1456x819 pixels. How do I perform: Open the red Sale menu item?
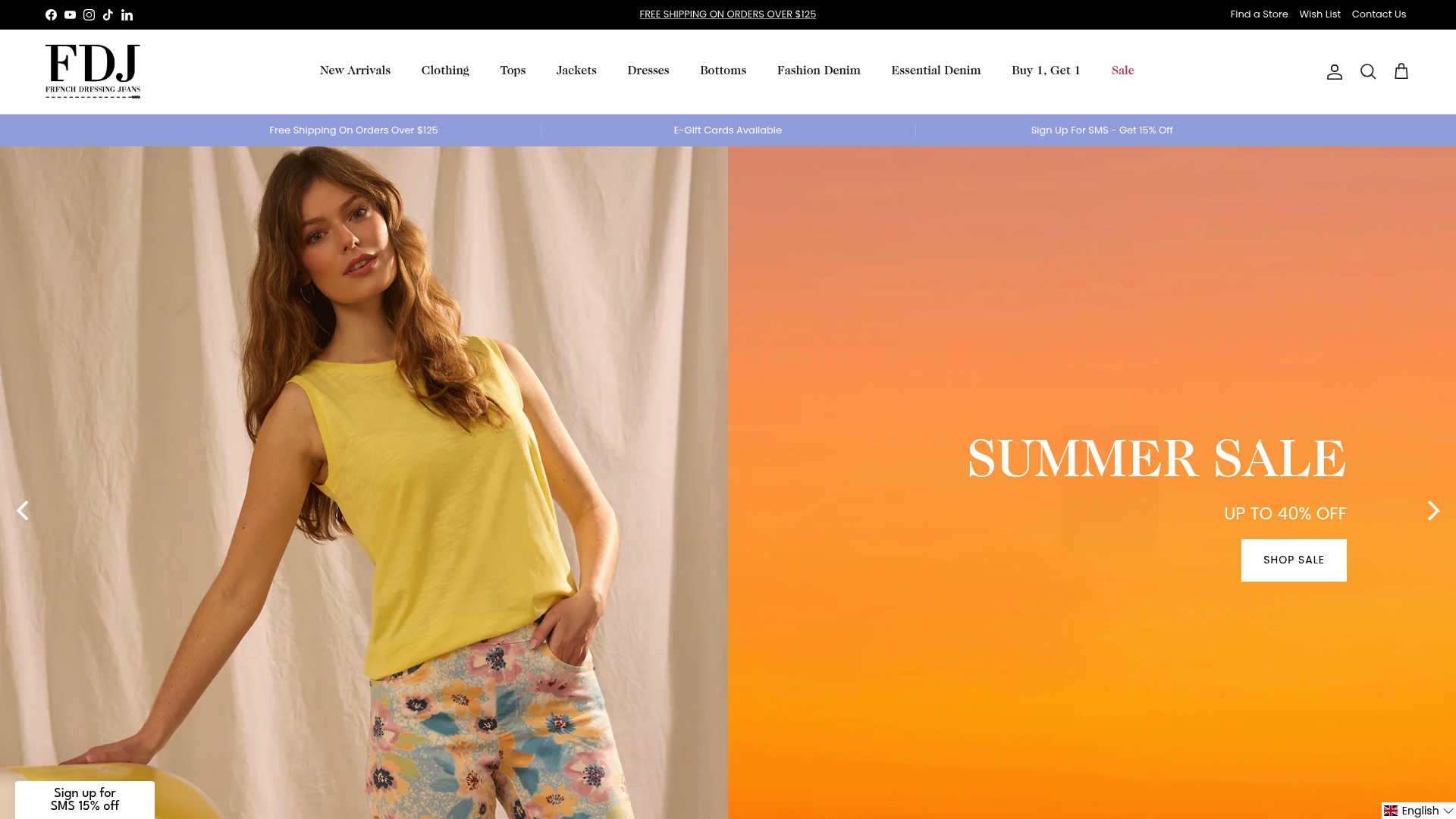coord(1123,71)
